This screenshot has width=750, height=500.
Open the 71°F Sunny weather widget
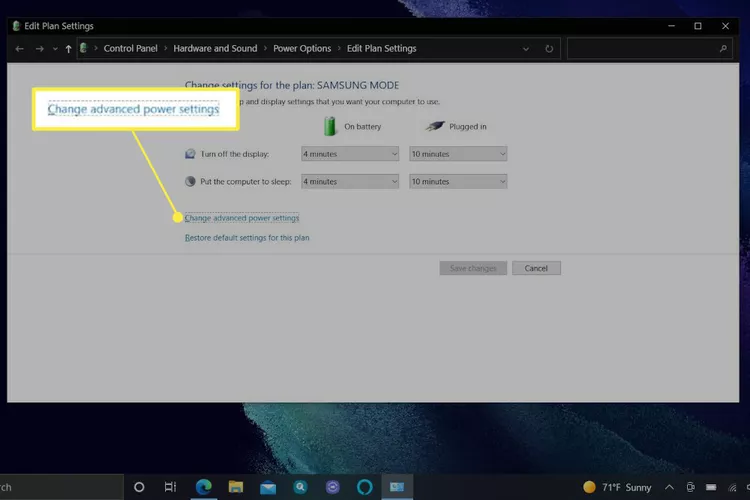coord(617,487)
